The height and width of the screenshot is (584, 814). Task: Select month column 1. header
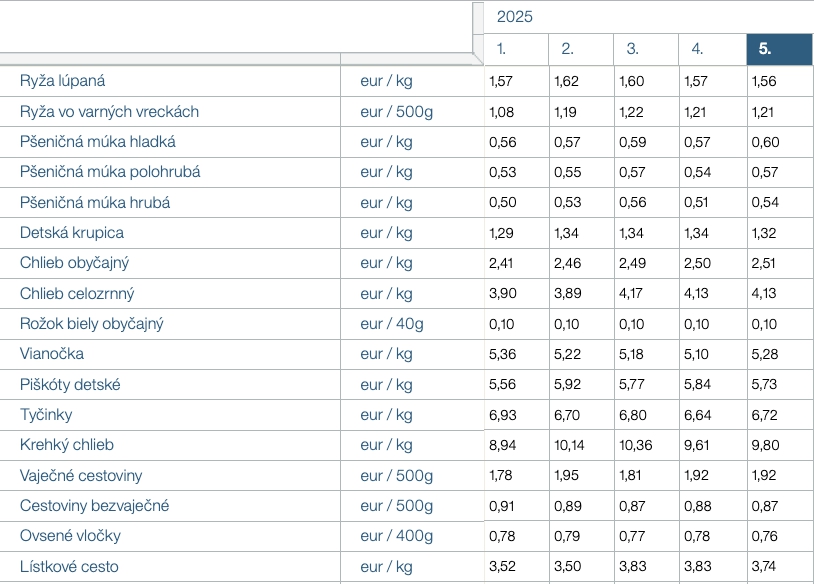click(x=516, y=48)
